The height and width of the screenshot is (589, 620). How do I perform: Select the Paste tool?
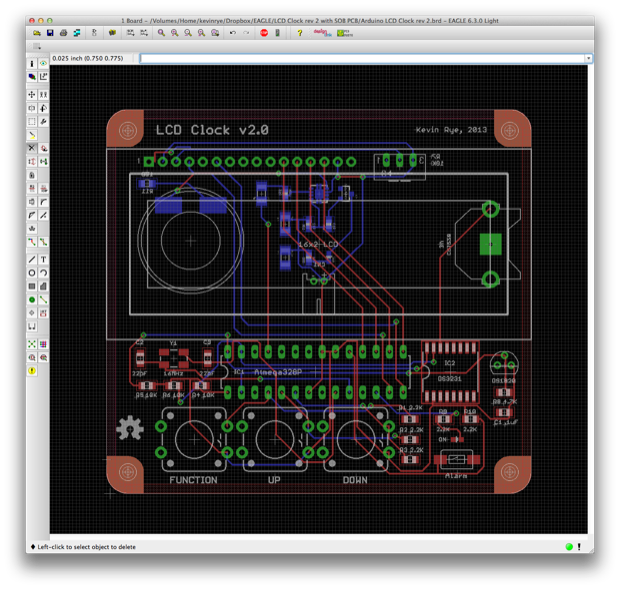click(x=32, y=135)
